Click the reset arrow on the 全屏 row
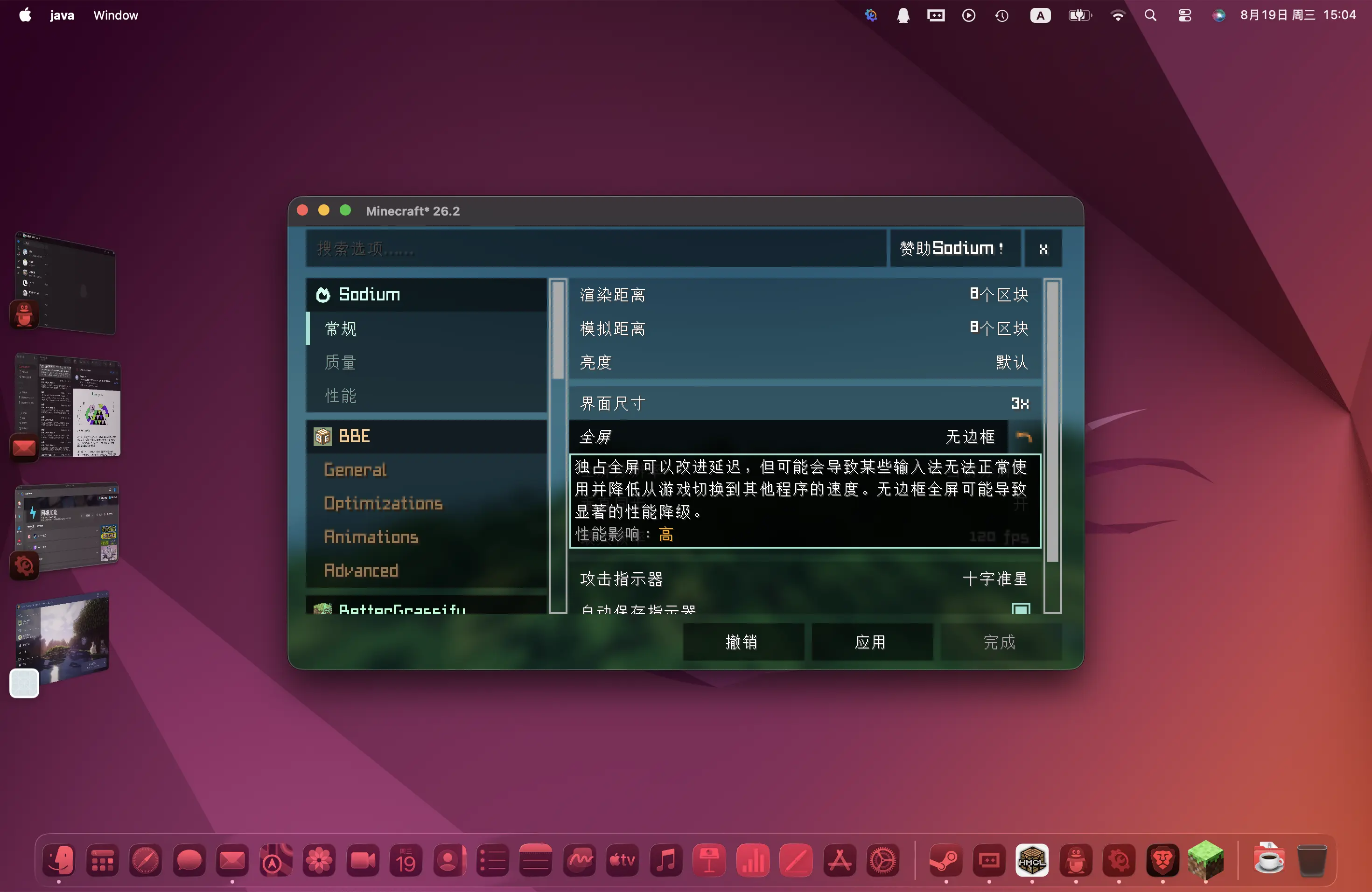Image resolution: width=1372 pixels, height=892 pixels. coord(1024,436)
